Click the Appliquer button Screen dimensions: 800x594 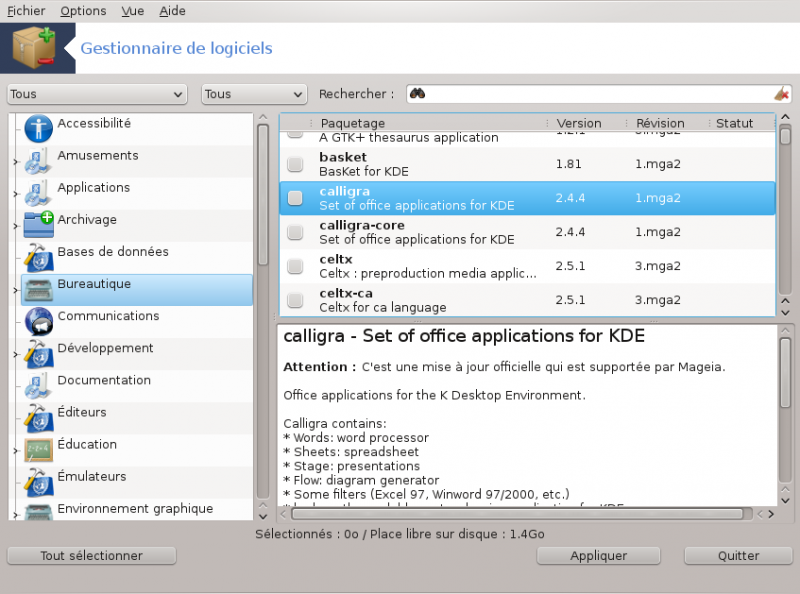598,556
